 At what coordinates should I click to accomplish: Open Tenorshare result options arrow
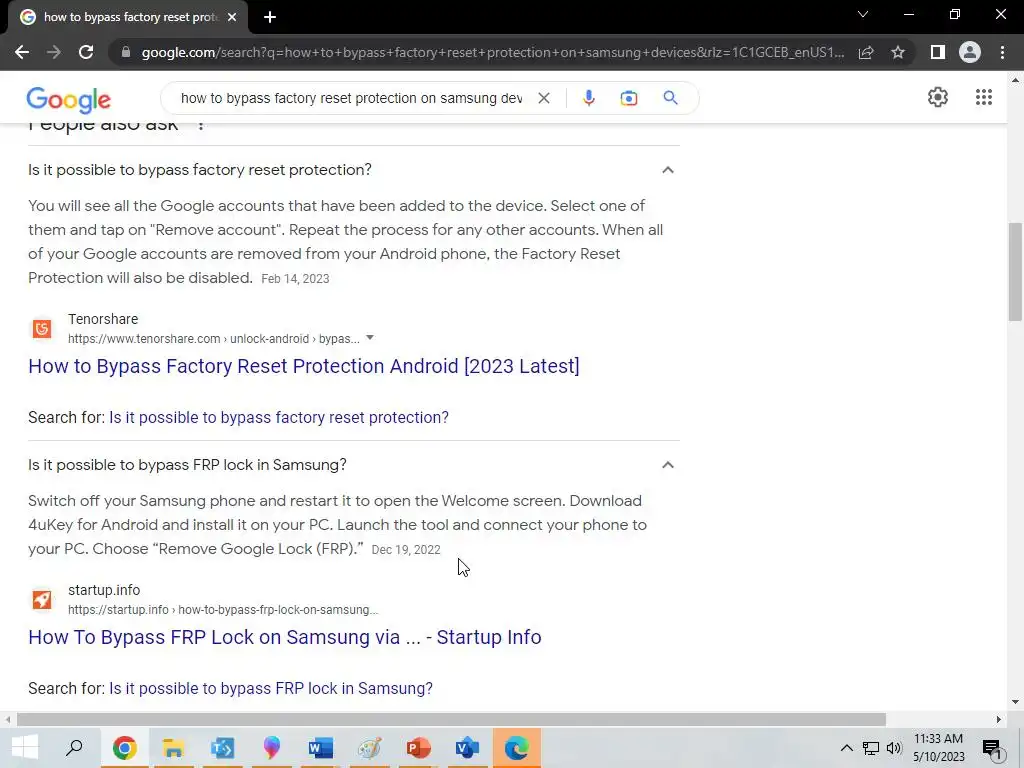370,338
